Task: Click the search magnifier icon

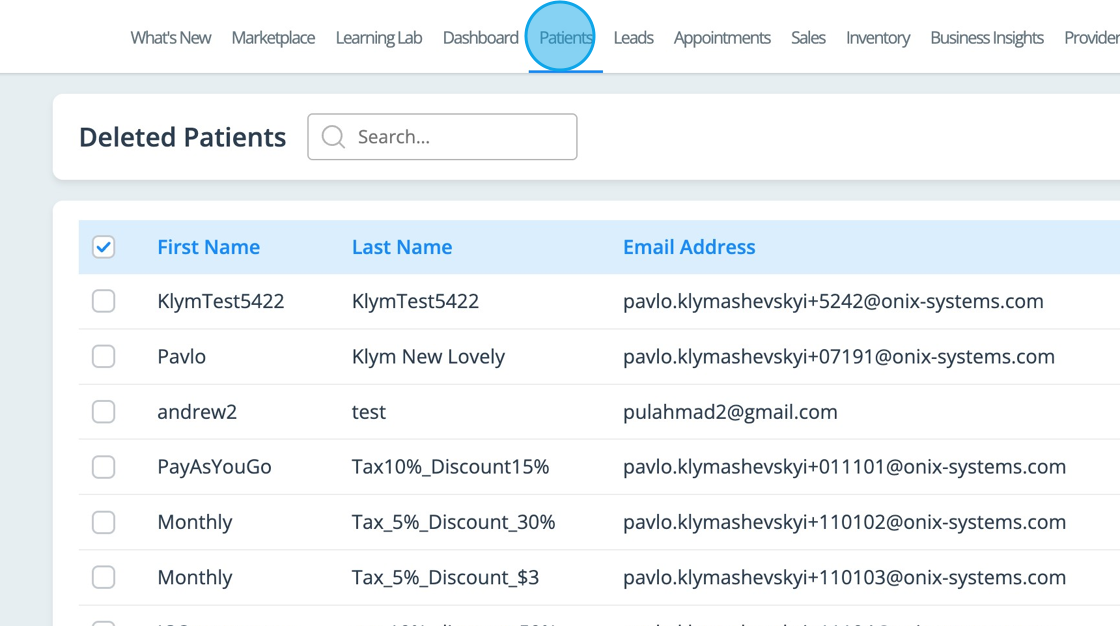Action: (333, 137)
